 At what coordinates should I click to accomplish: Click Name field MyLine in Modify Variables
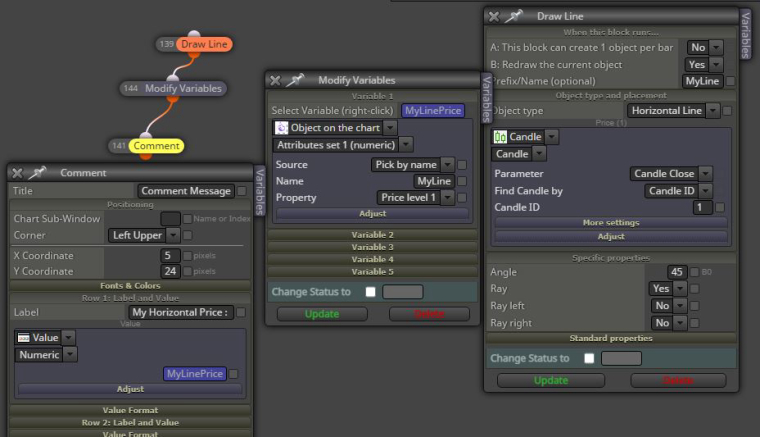(434, 181)
